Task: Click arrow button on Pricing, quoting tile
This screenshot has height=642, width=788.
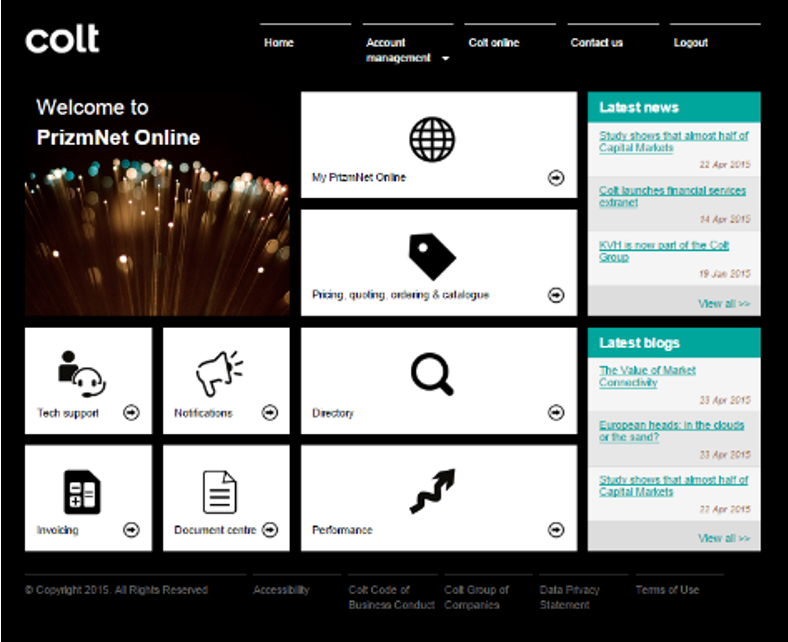Action: pos(556,295)
